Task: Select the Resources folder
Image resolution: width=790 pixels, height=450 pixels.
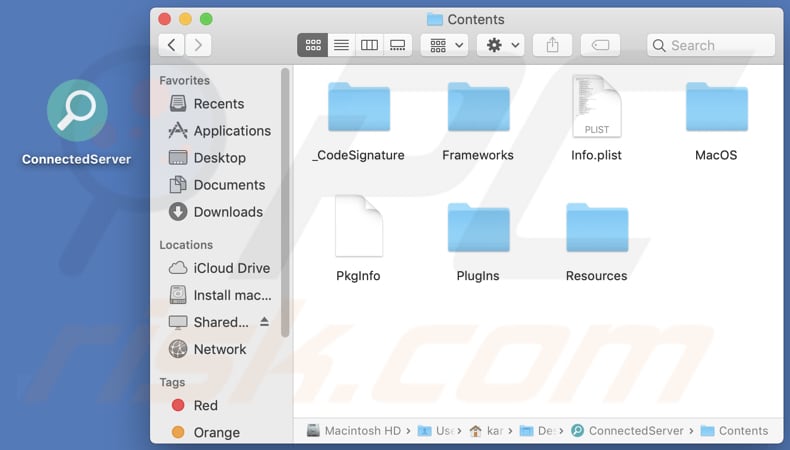Action: (597, 228)
